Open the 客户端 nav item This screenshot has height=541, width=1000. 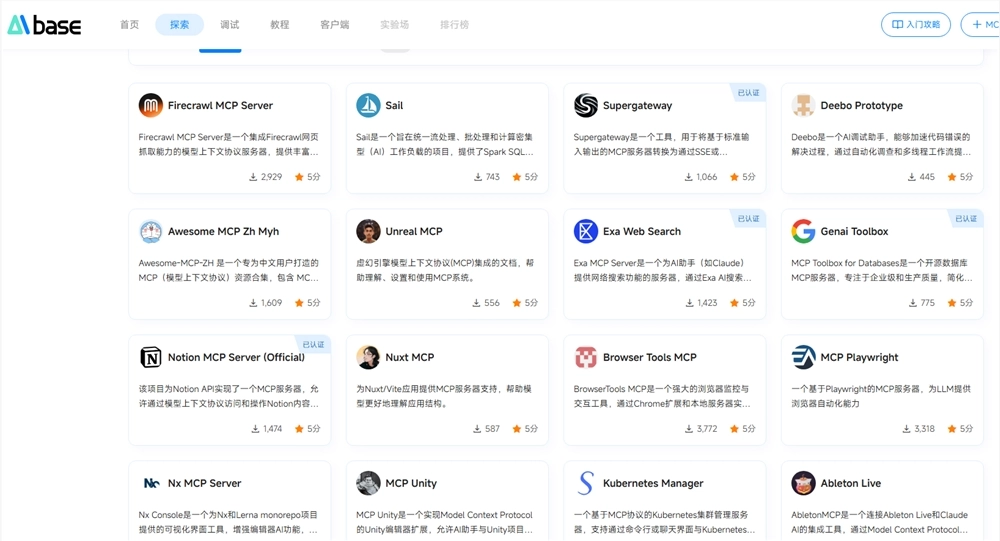coord(335,24)
